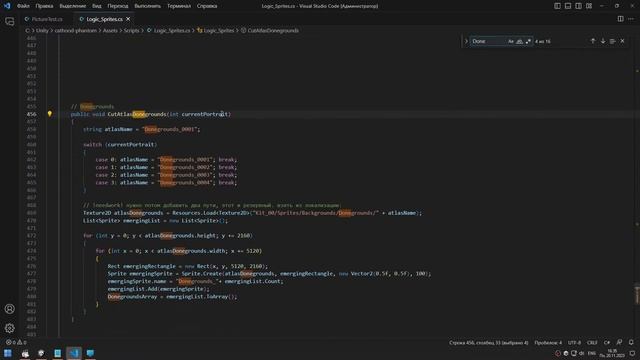This screenshot has height=360, width=640.
Task: Toggle primary sidebar layout icon
Action: point(557,6)
